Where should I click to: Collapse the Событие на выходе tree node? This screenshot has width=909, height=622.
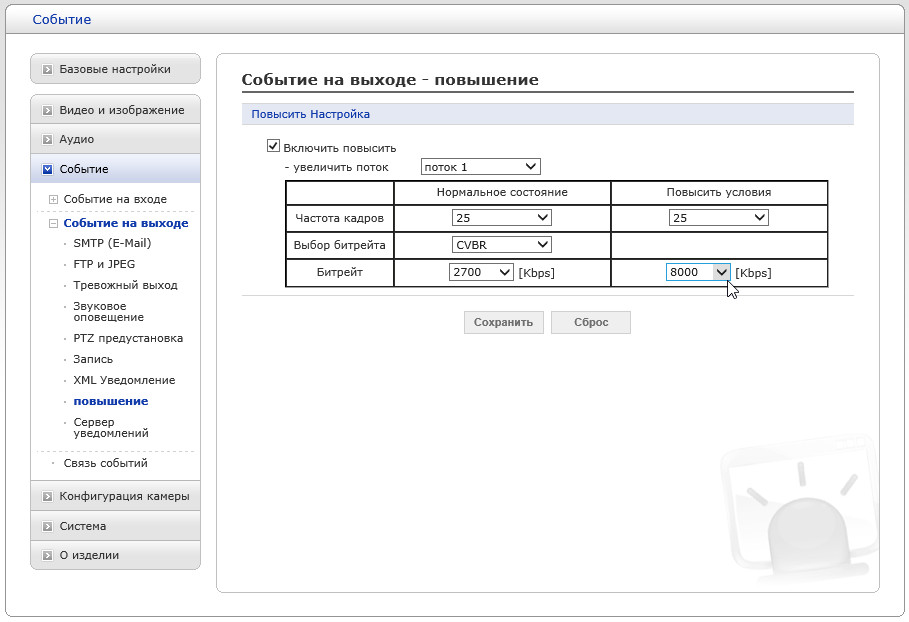click(54, 224)
